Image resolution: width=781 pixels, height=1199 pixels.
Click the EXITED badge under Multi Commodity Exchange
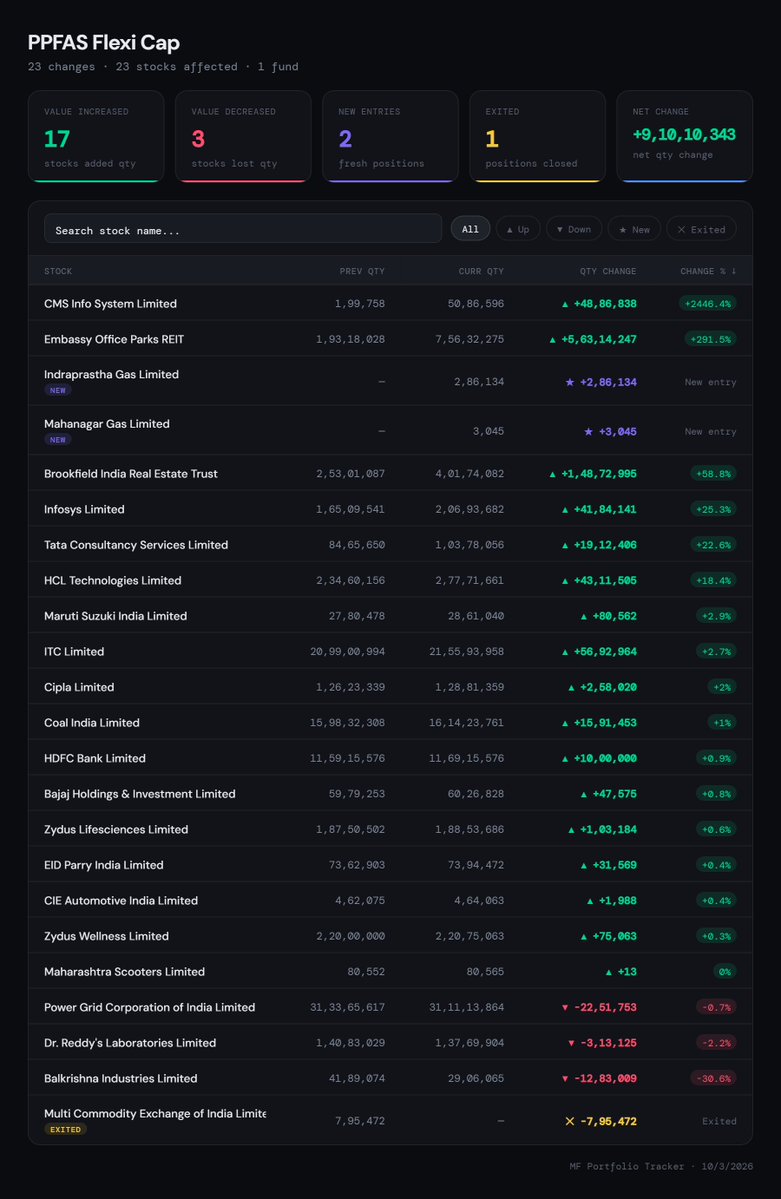pos(65,1129)
